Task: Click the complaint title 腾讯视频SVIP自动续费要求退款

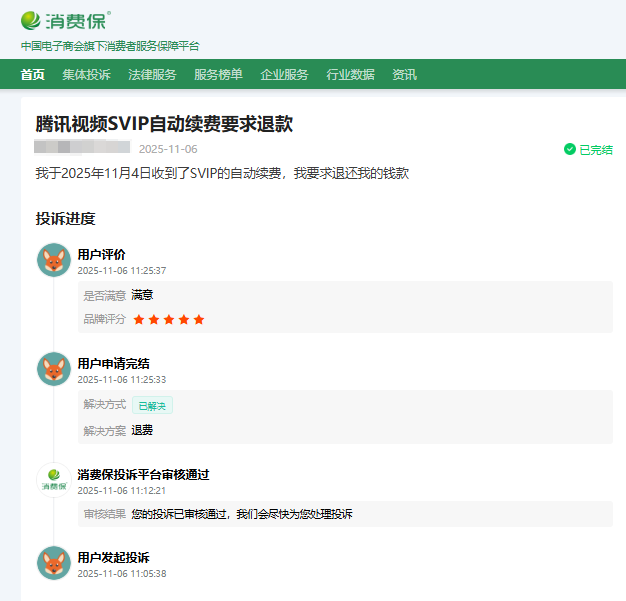Action: (164, 124)
